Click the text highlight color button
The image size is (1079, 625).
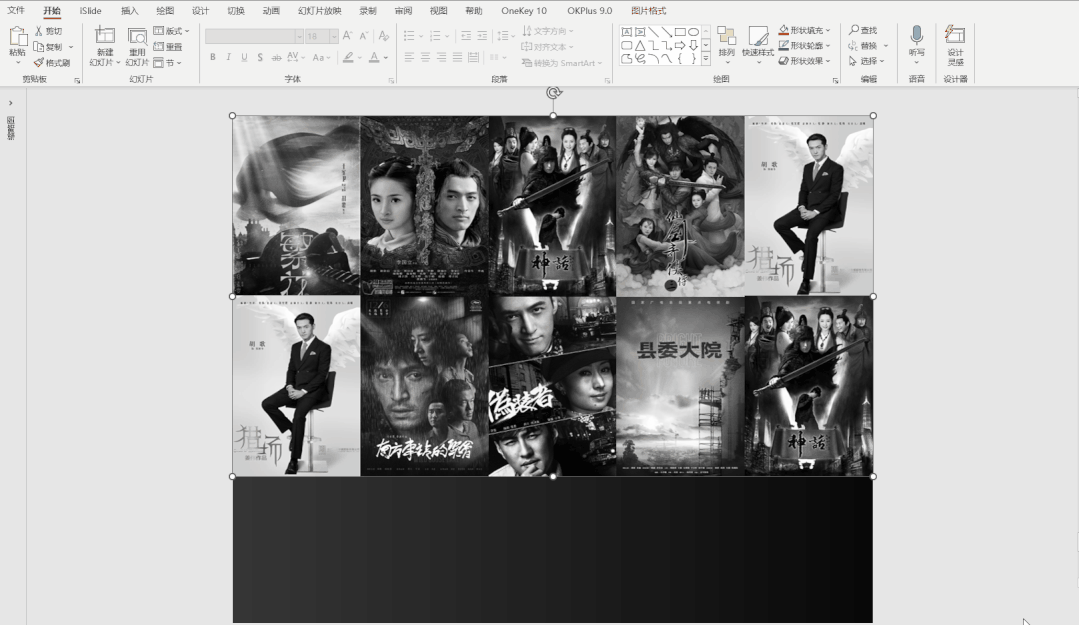(348, 57)
